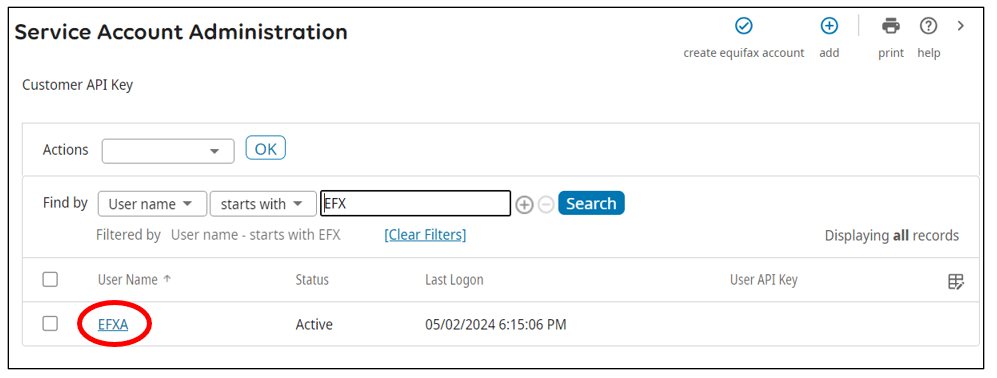Click the print icon
The height and width of the screenshot is (378, 997).
[x=891, y=26]
